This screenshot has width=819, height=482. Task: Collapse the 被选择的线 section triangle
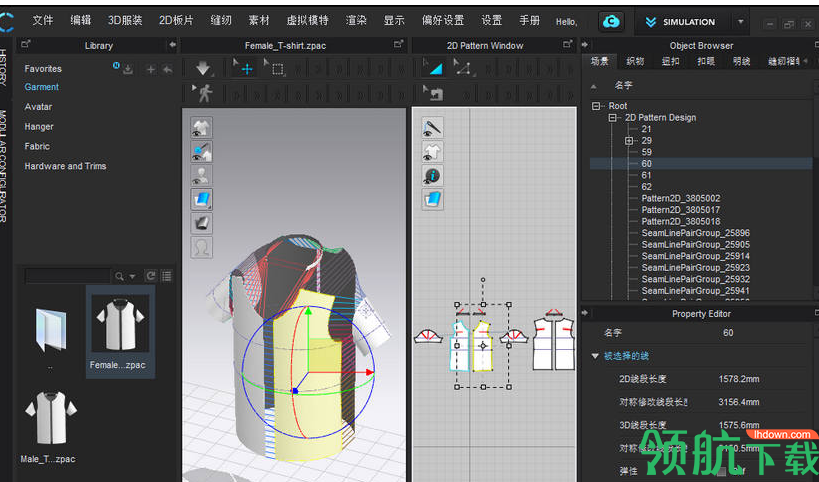tap(595, 356)
